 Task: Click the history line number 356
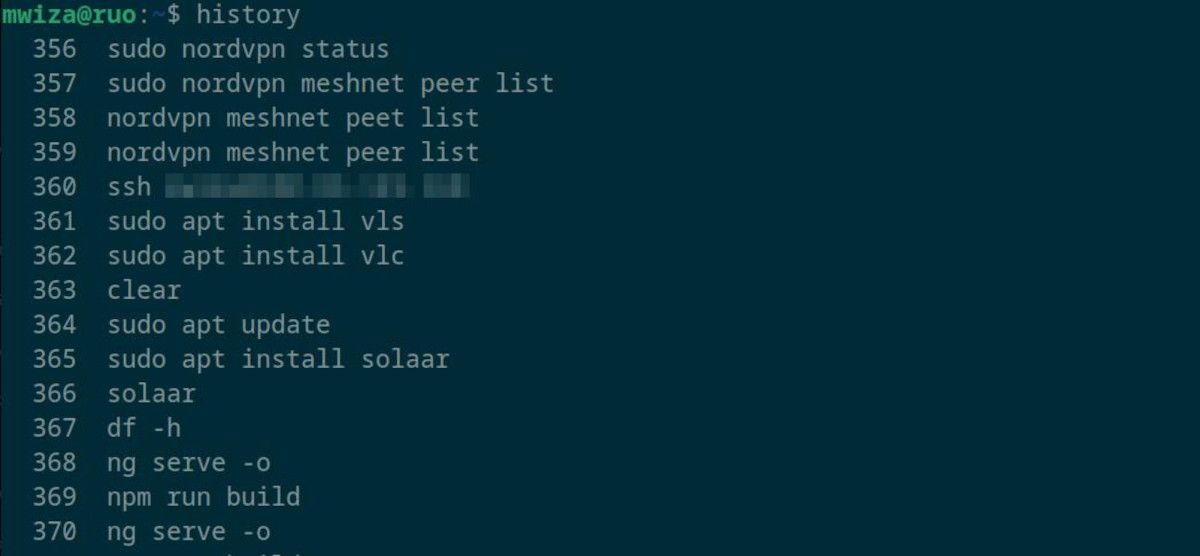pyautogui.click(x=54, y=48)
